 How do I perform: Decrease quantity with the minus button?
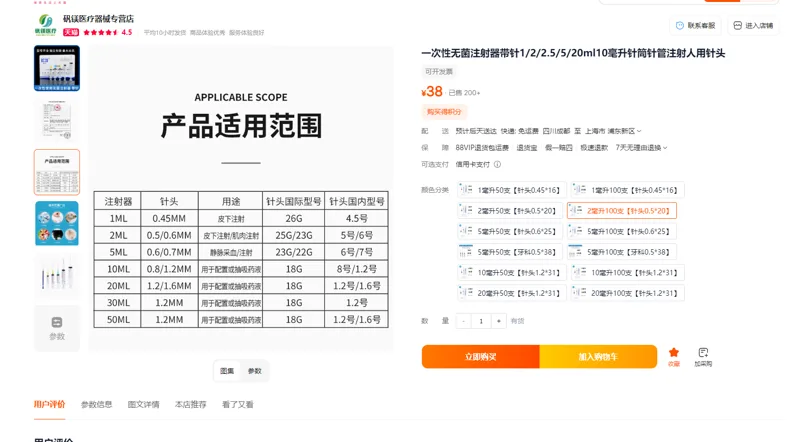(463, 321)
